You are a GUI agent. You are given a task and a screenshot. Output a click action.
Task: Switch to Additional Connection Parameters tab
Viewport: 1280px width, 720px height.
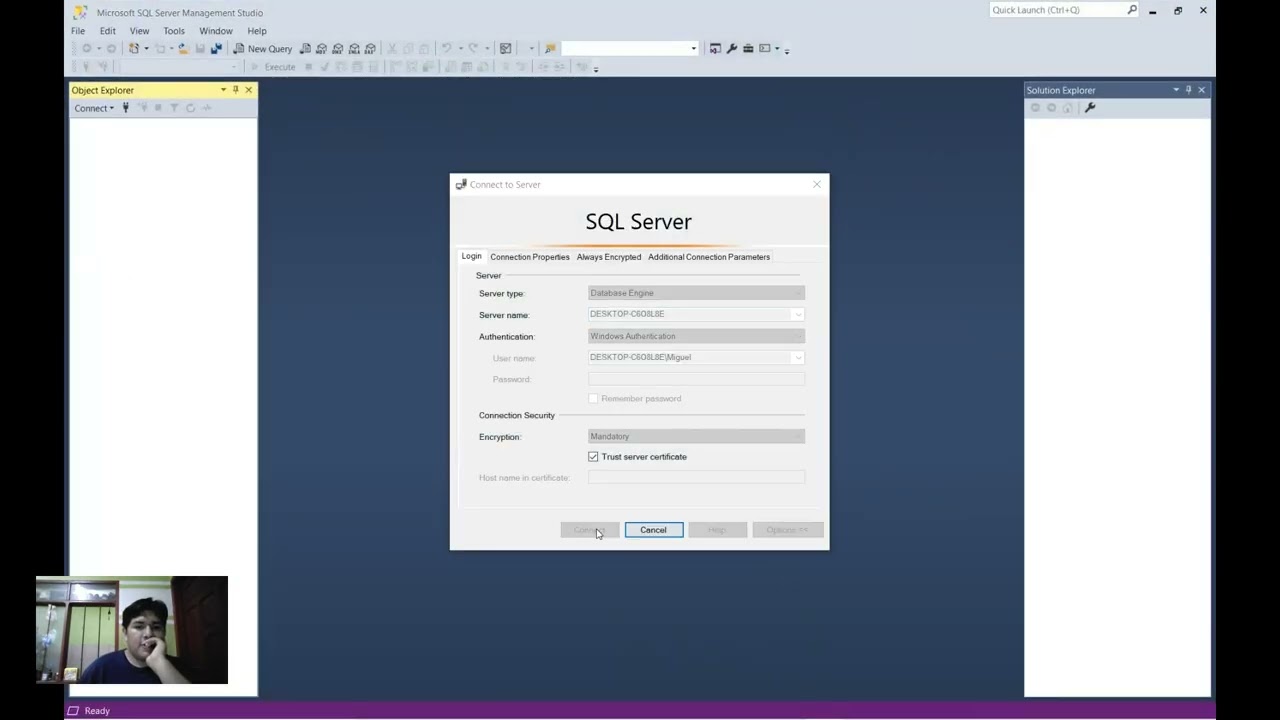point(709,257)
